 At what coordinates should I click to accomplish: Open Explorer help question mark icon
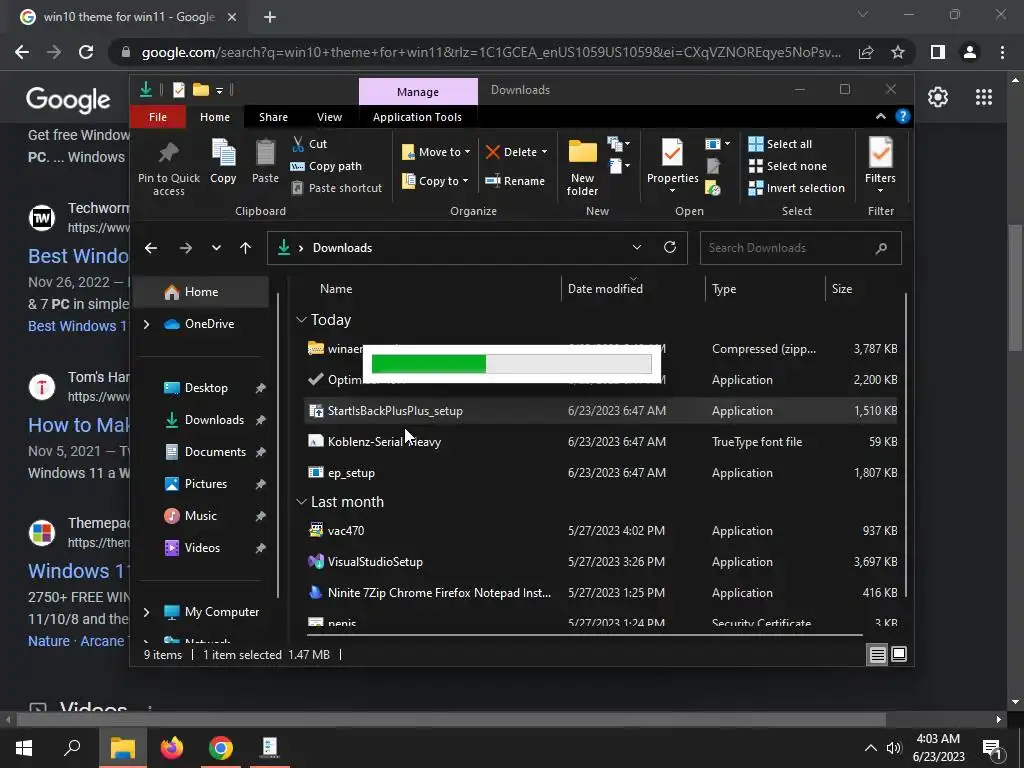click(903, 116)
